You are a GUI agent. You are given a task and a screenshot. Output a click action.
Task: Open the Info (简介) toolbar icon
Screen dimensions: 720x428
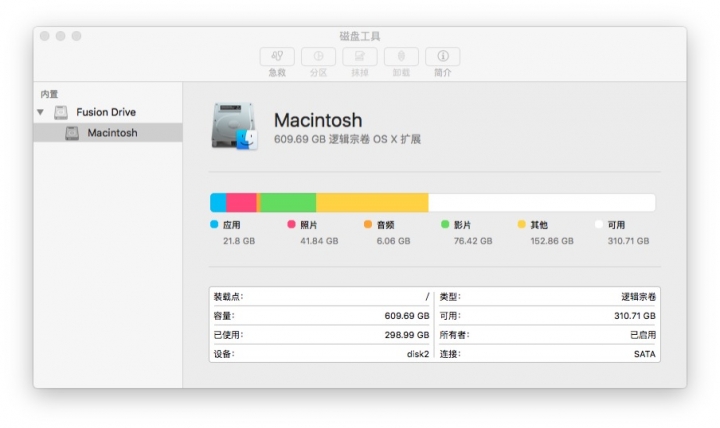443,56
